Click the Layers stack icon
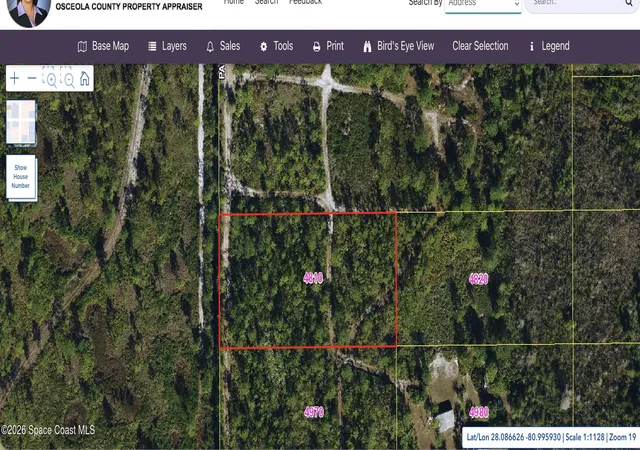 (x=152, y=47)
